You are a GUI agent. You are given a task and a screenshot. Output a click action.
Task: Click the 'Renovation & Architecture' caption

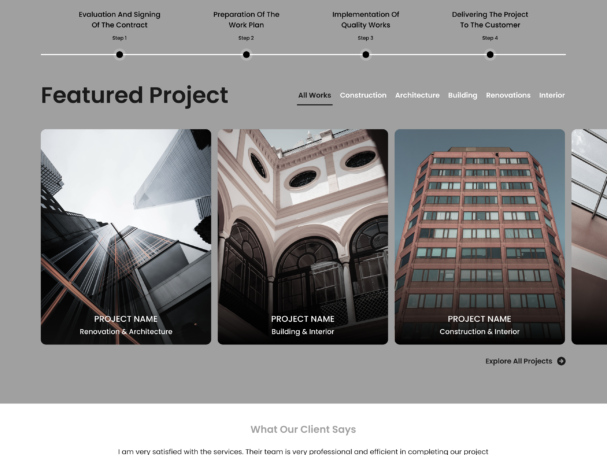pos(126,331)
